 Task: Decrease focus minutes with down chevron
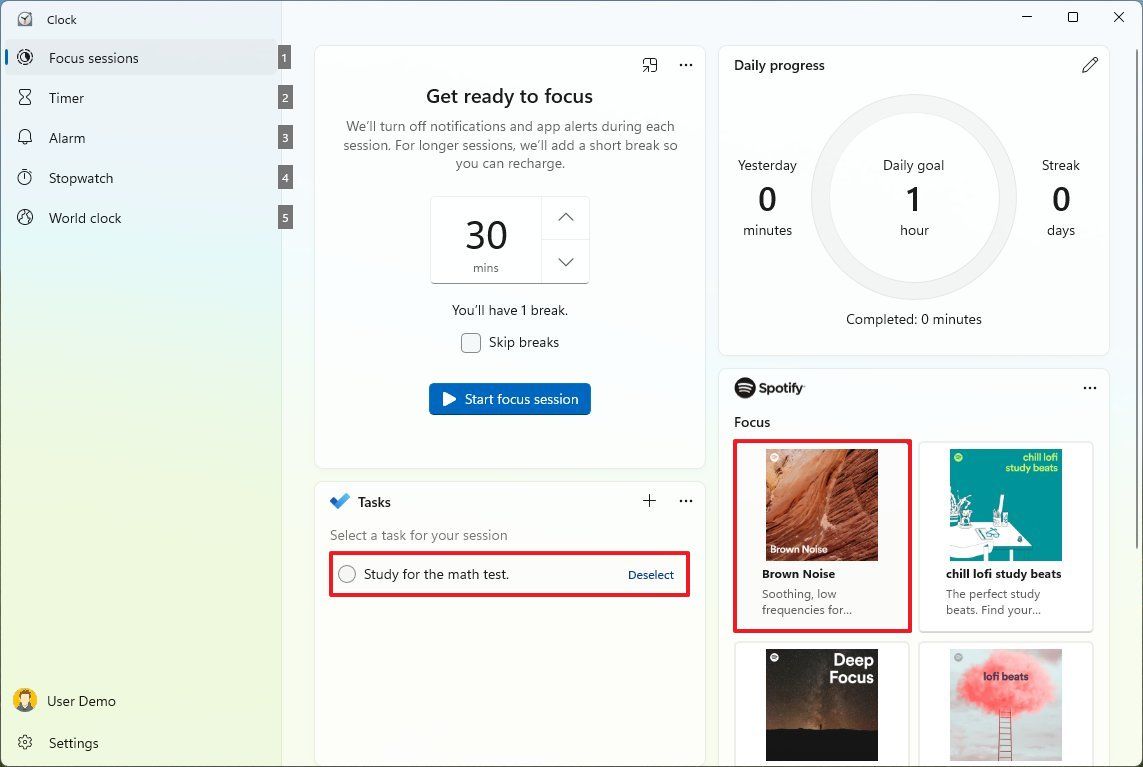tap(566, 262)
